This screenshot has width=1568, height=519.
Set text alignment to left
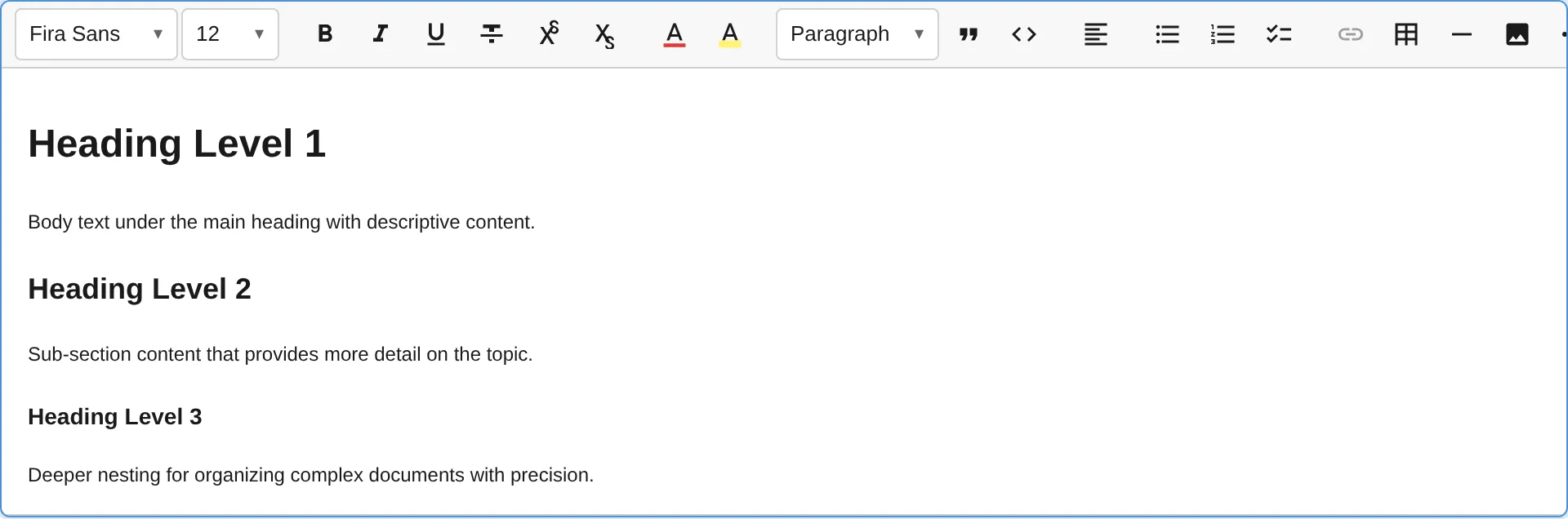point(1095,34)
